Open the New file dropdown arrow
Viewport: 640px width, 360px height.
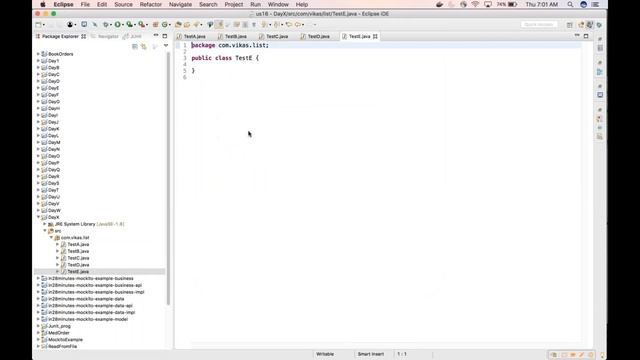[44, 25]
